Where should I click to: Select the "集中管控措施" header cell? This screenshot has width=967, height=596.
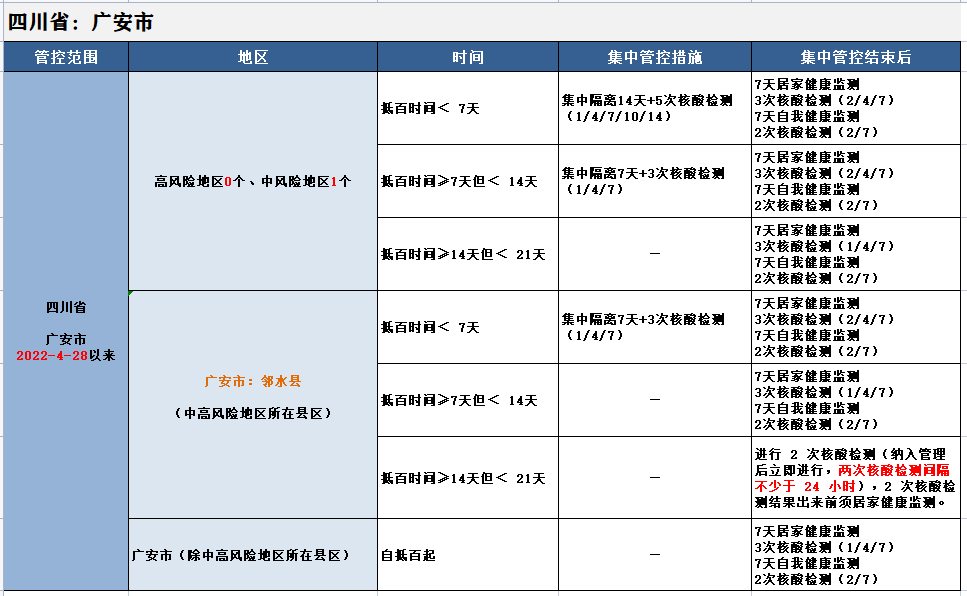[655, 57]
